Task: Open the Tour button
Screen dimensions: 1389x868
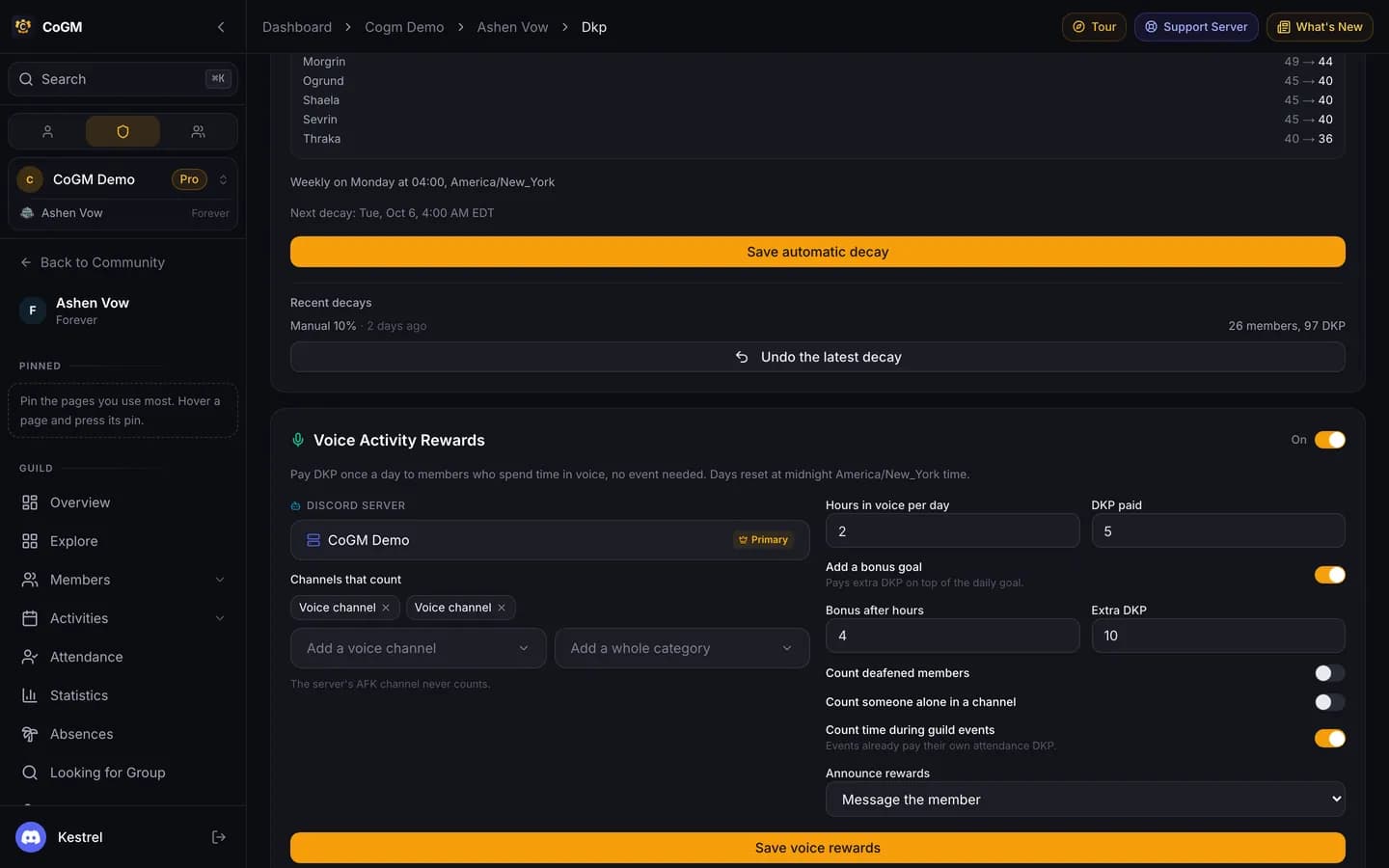Action: 1094,27
